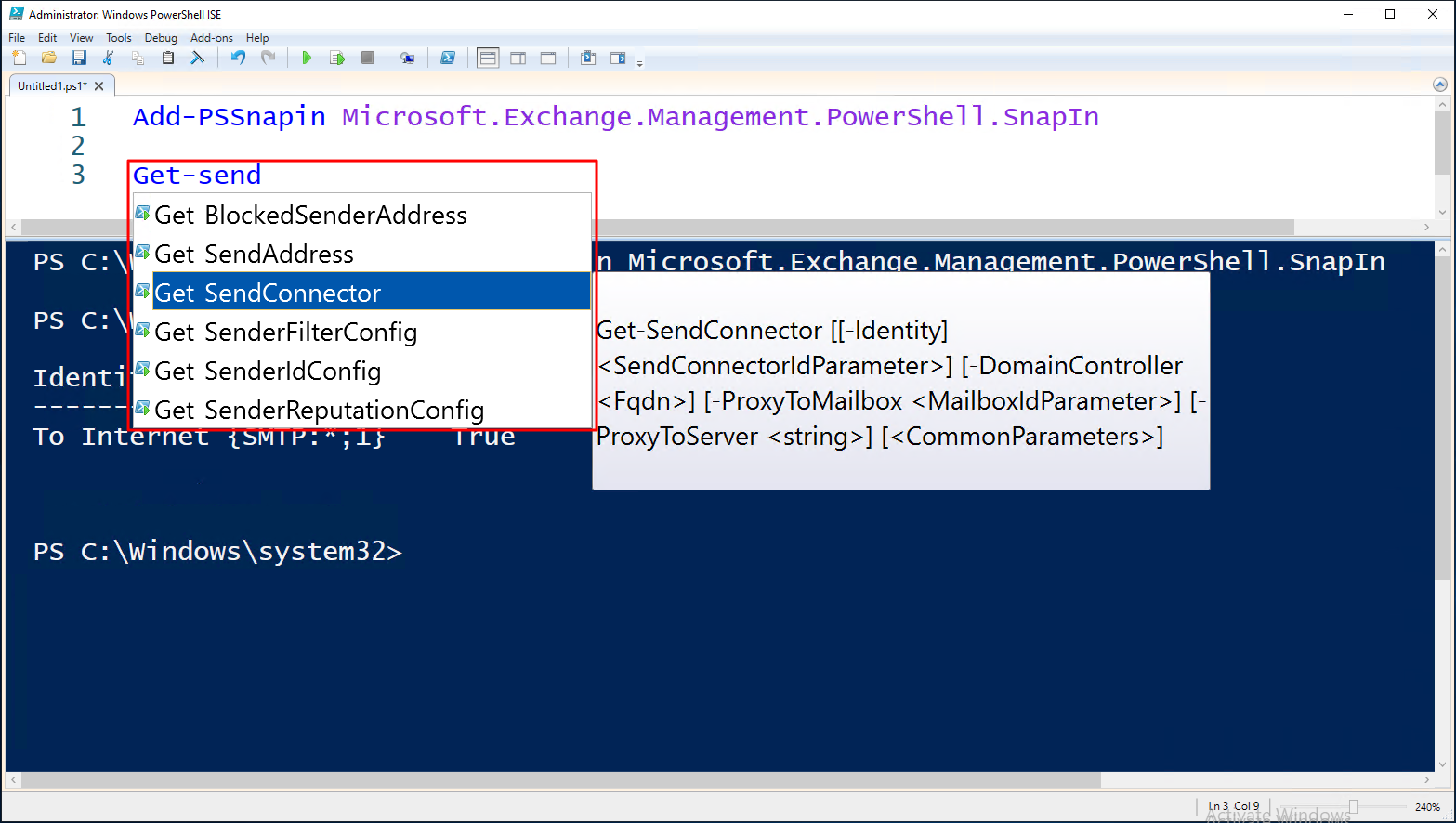The image size is (1456, 823).
Task: Run selection icon in toolbar
Action: pos(337,58)
